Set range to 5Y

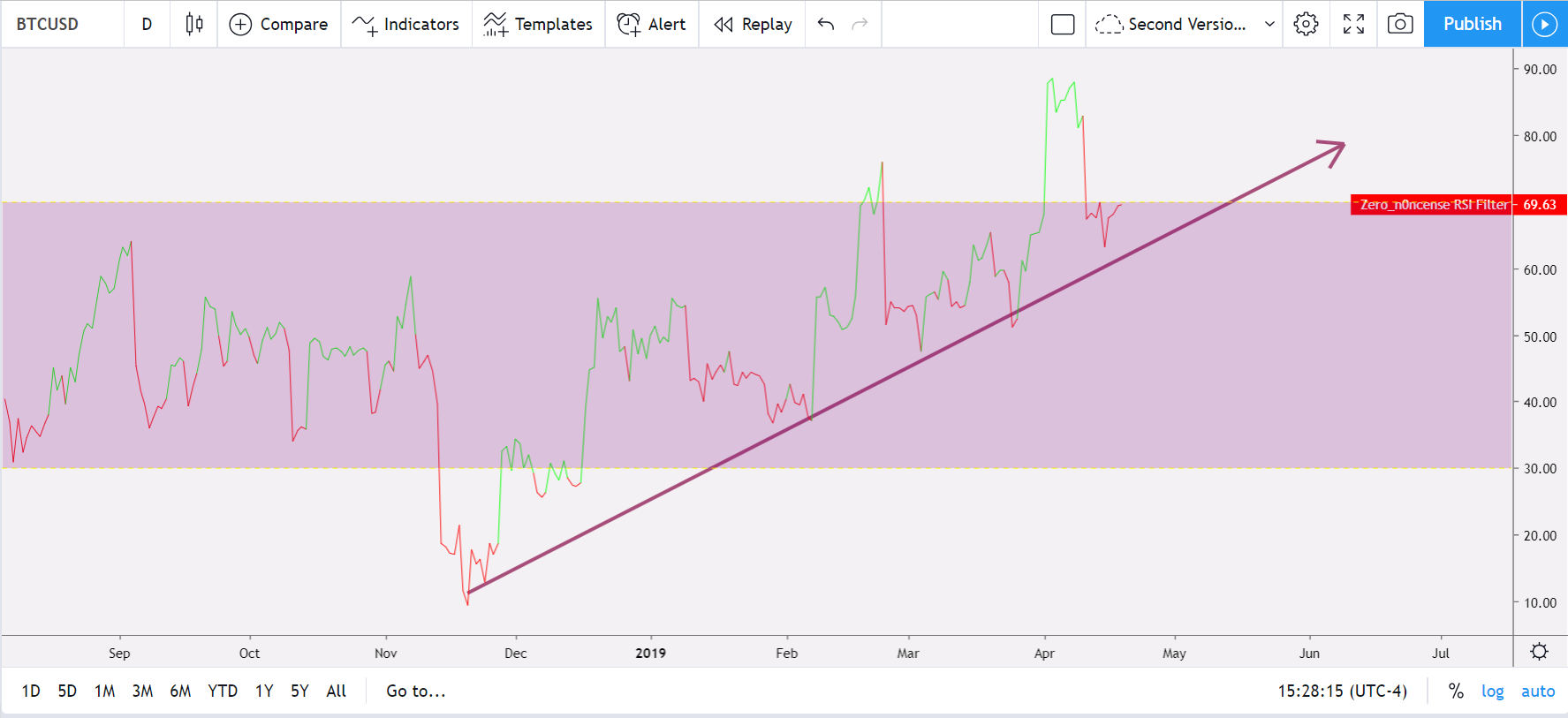299,691
